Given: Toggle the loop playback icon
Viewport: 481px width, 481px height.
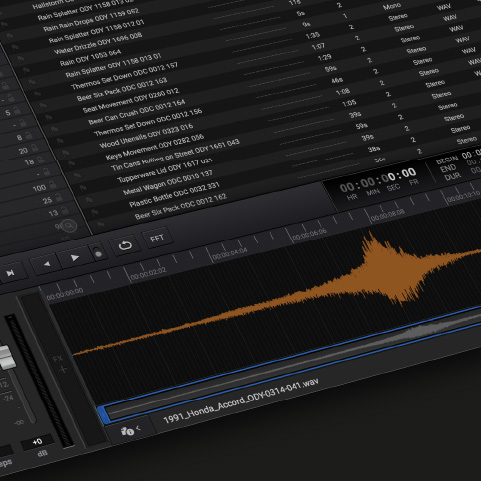Looking at the screenshot, I should point(125,246).
